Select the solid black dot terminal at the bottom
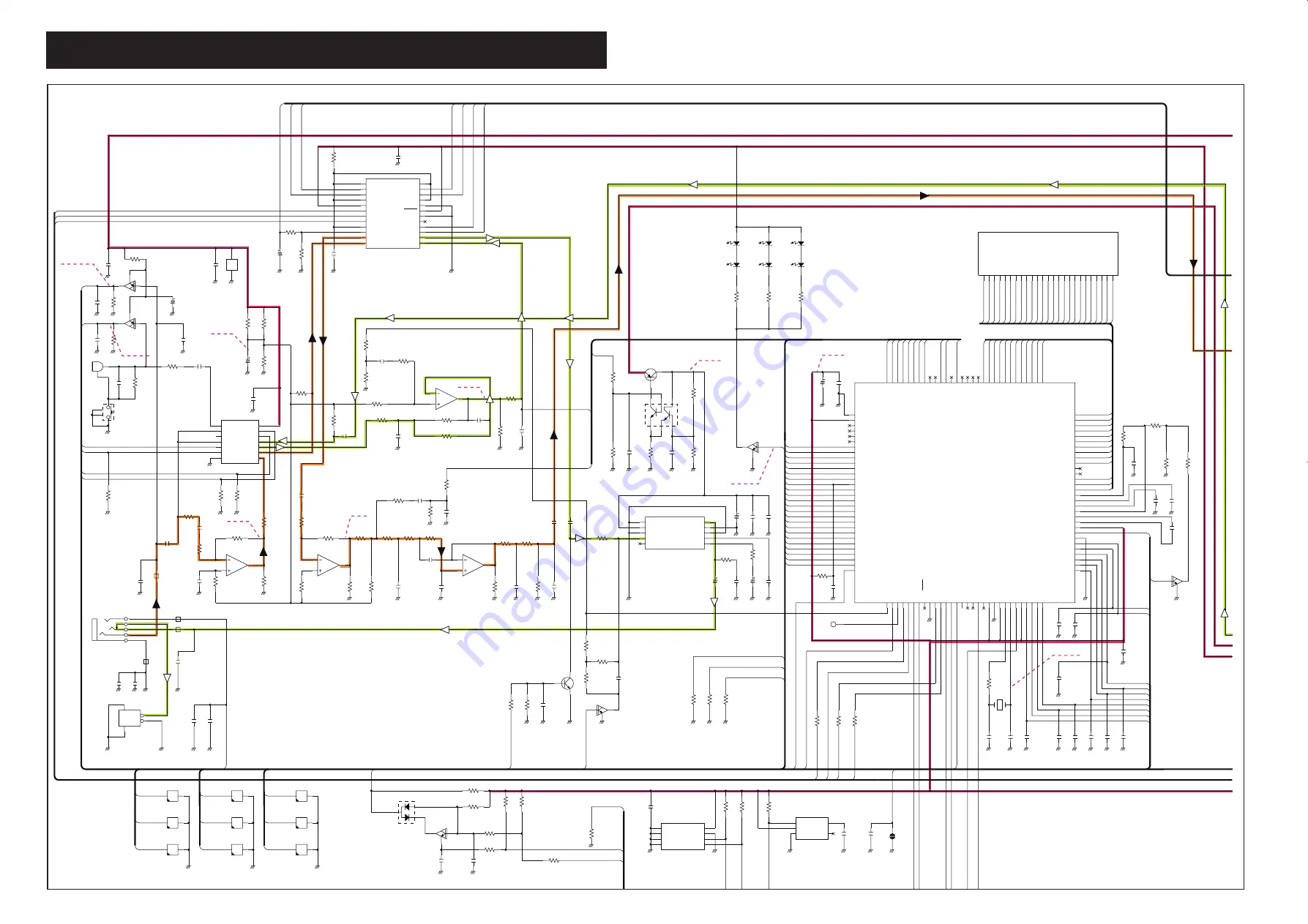 coord(892,836)
